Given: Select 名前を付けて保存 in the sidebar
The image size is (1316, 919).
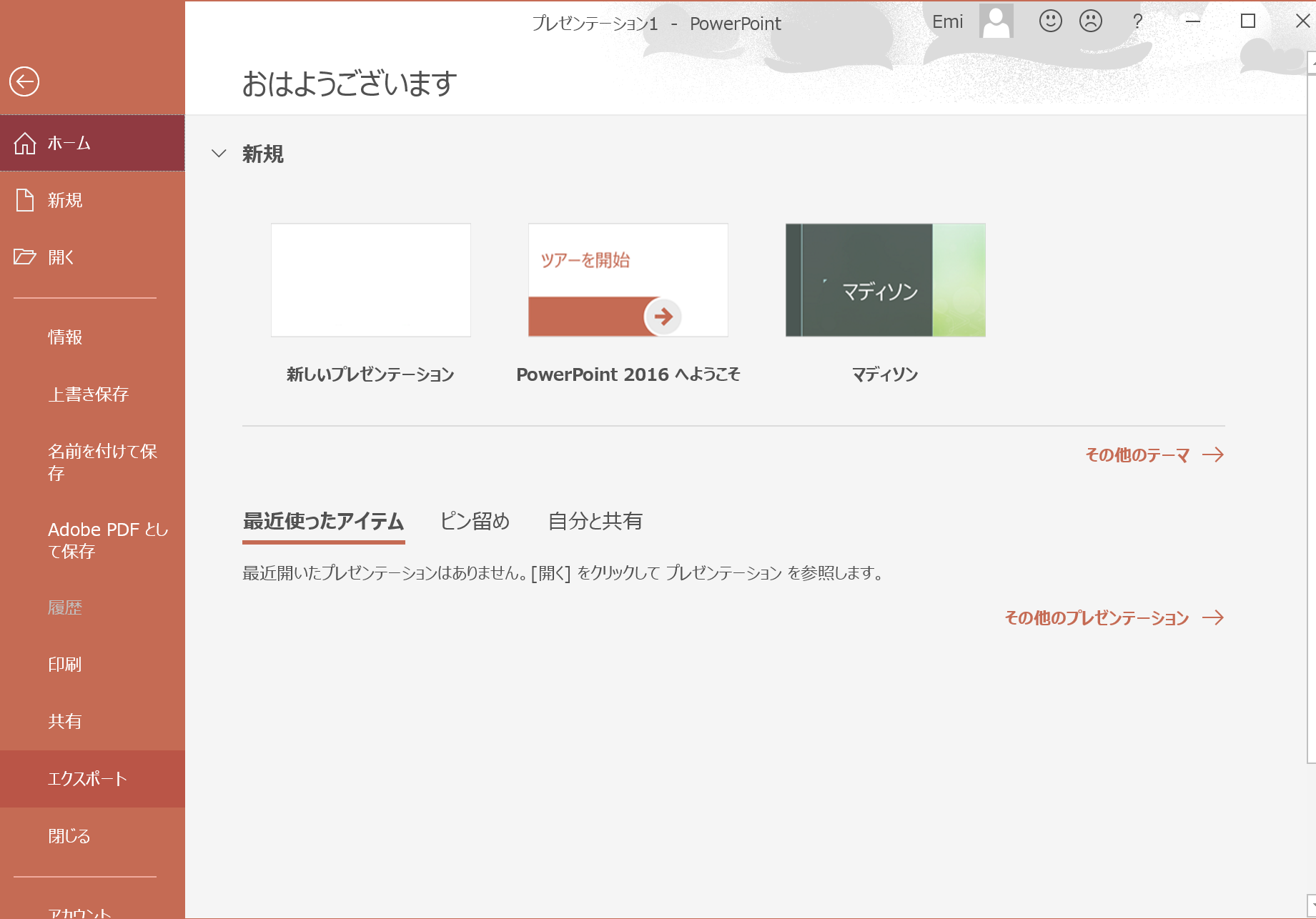Looking at the screenshot, I should click(x=102, y=462).
